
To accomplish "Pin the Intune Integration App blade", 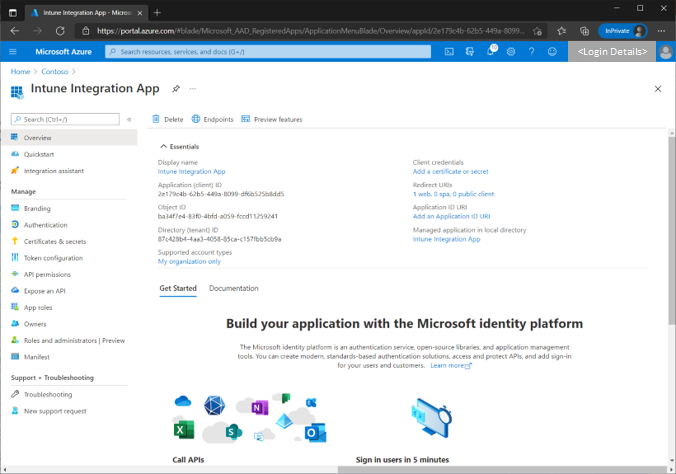I will pos(176,88).
